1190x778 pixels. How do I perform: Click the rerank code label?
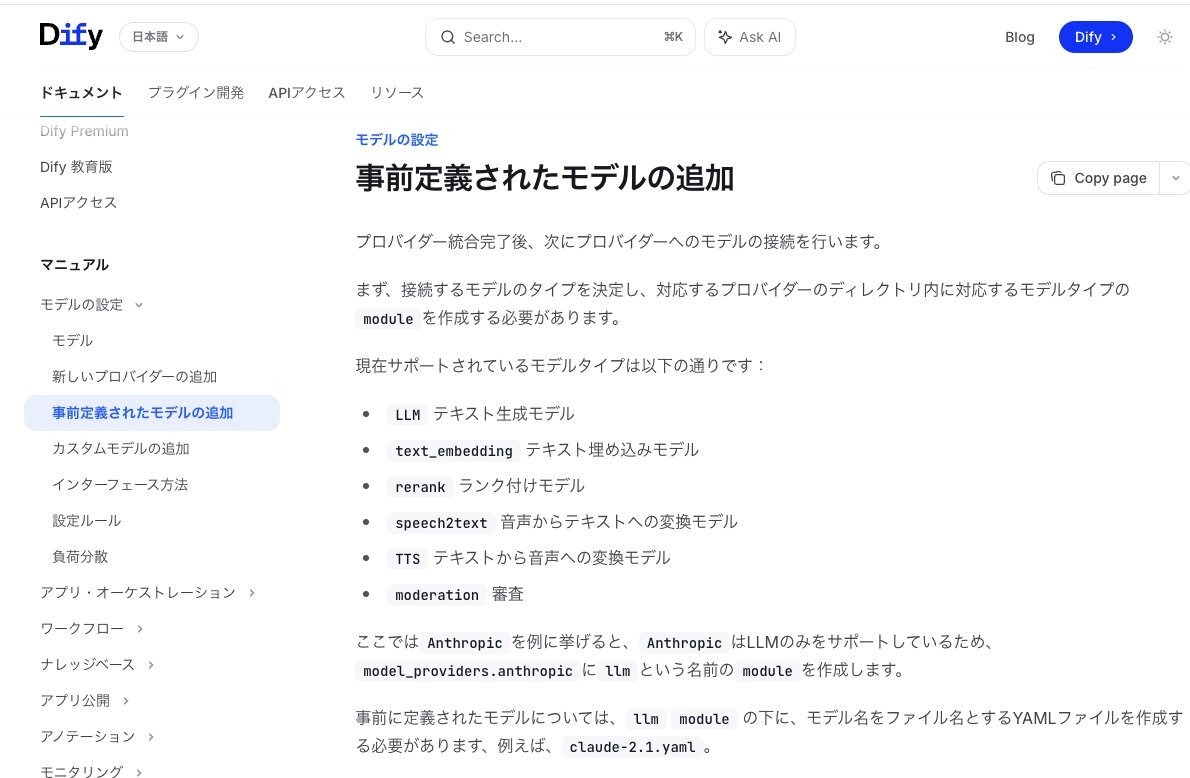[x=420, y=487]
